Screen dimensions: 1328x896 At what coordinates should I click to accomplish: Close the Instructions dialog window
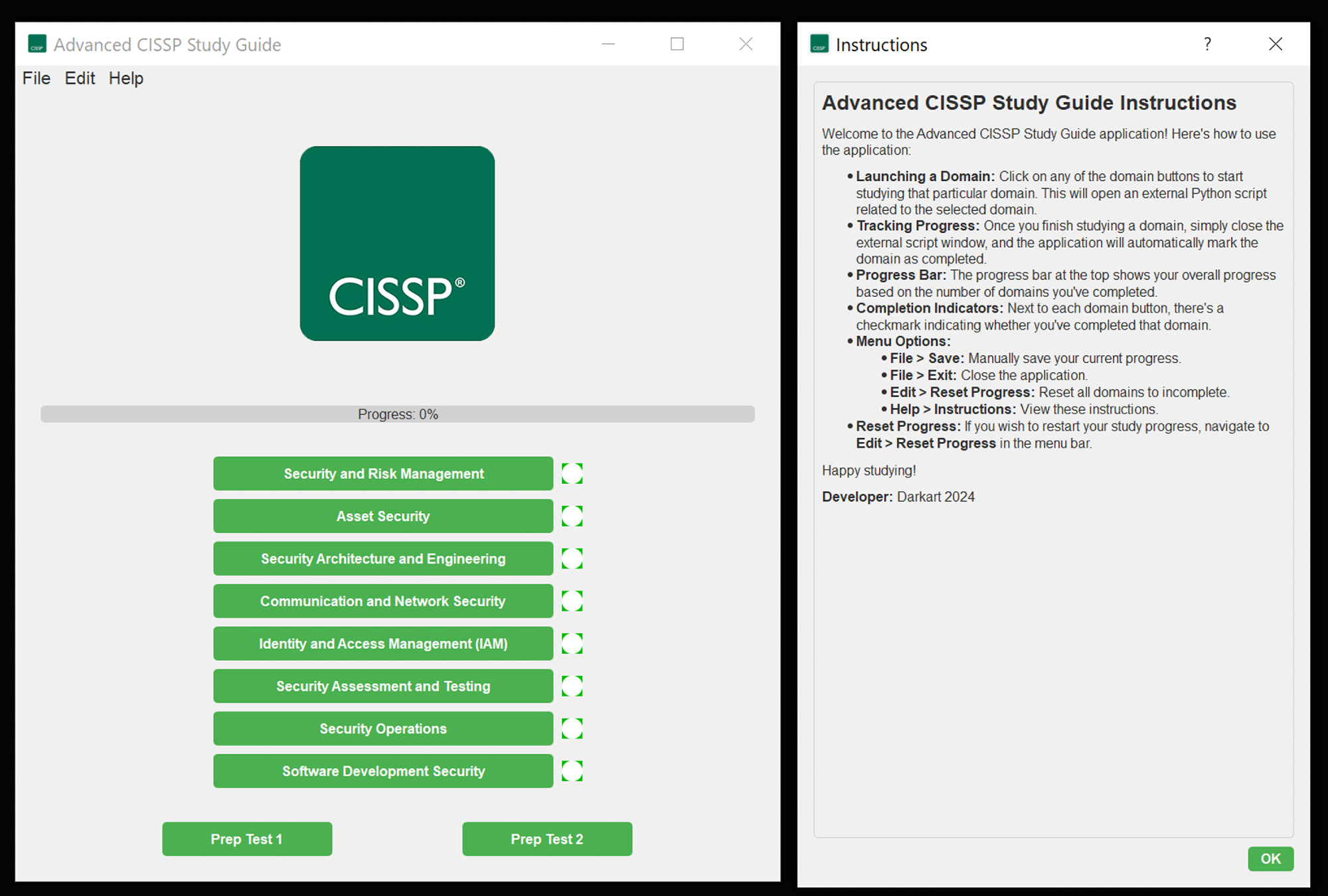click(1276, 44)
